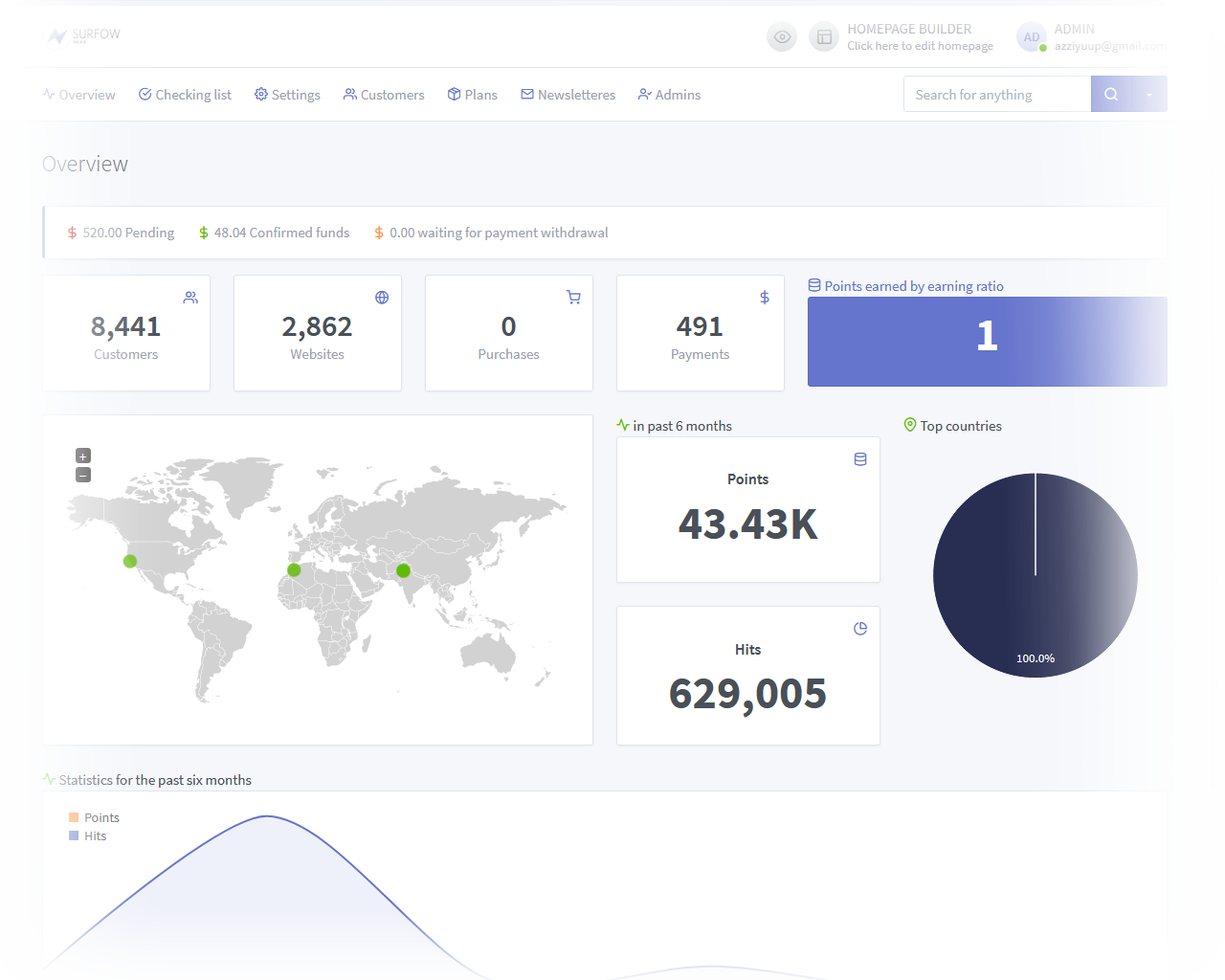This screenshot has height=980, width=1225.
Task: Click the eye preview icon in header
Action: 782,37
